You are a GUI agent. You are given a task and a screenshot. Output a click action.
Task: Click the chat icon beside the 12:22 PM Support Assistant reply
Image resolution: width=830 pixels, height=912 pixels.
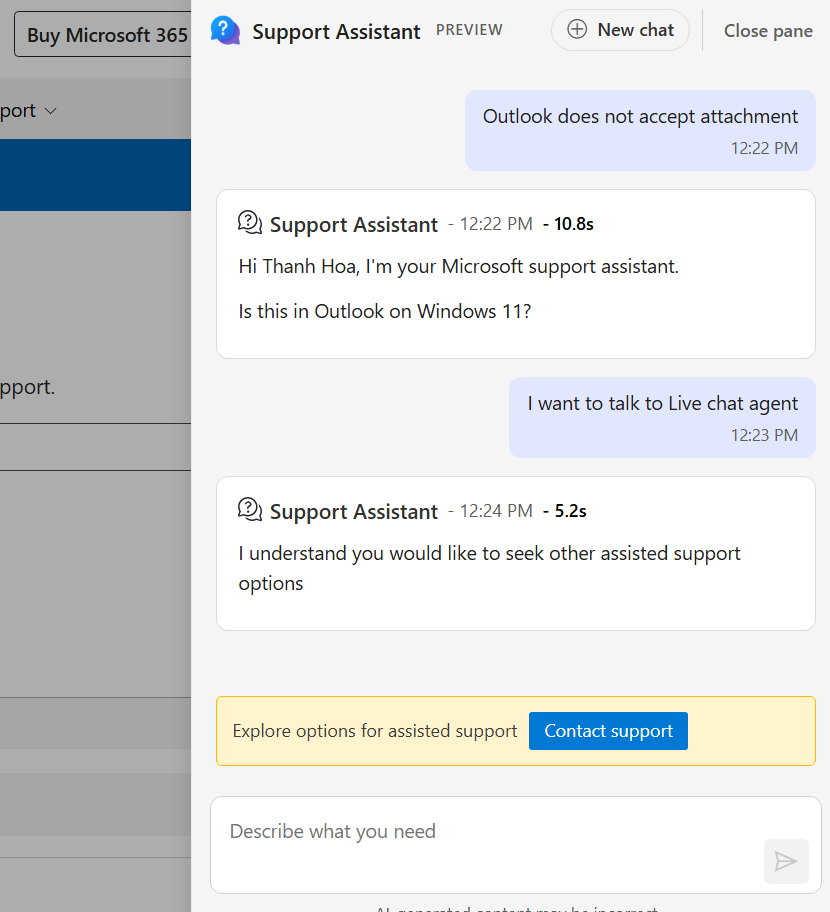point(250,223)
